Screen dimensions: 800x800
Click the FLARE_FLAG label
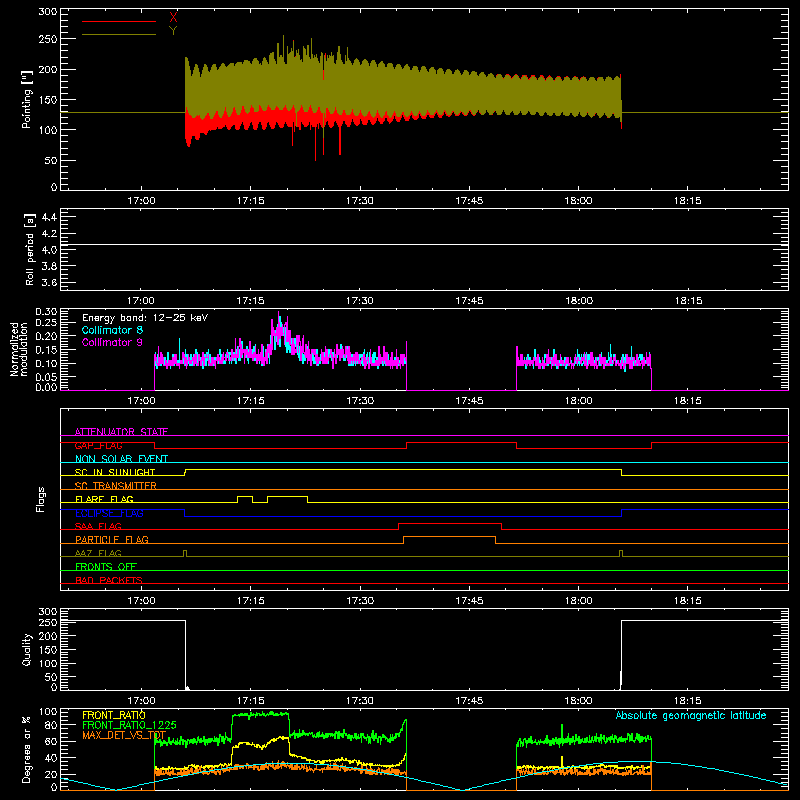104,499
